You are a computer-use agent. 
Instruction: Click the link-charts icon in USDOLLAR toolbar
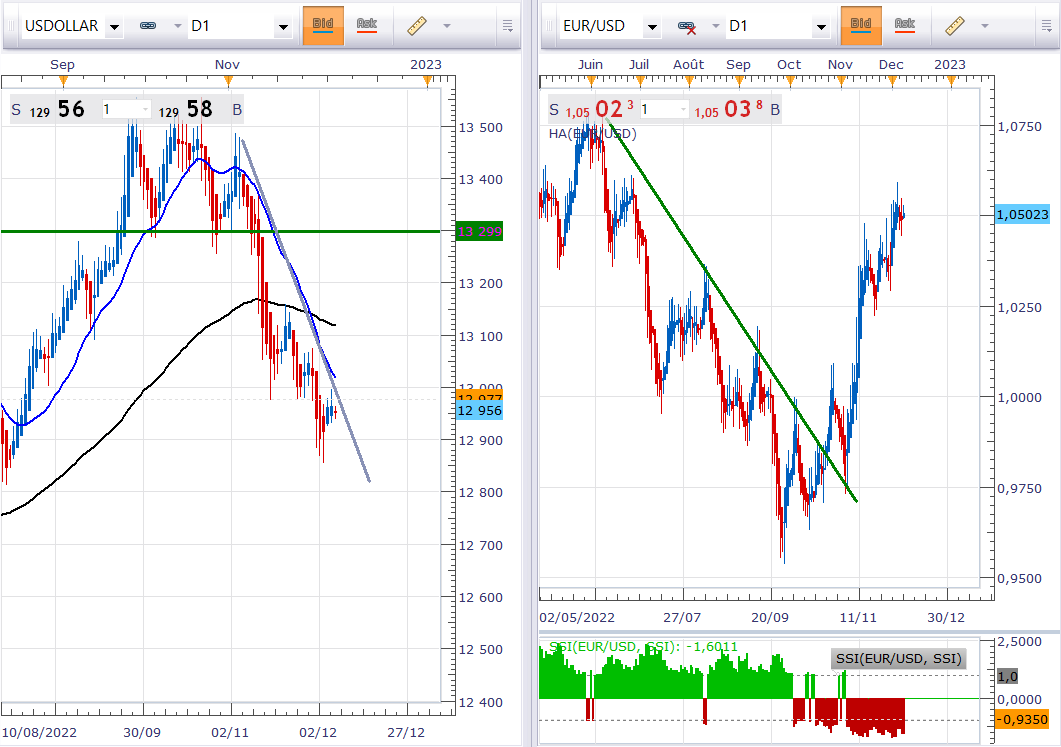pos(147,25)
